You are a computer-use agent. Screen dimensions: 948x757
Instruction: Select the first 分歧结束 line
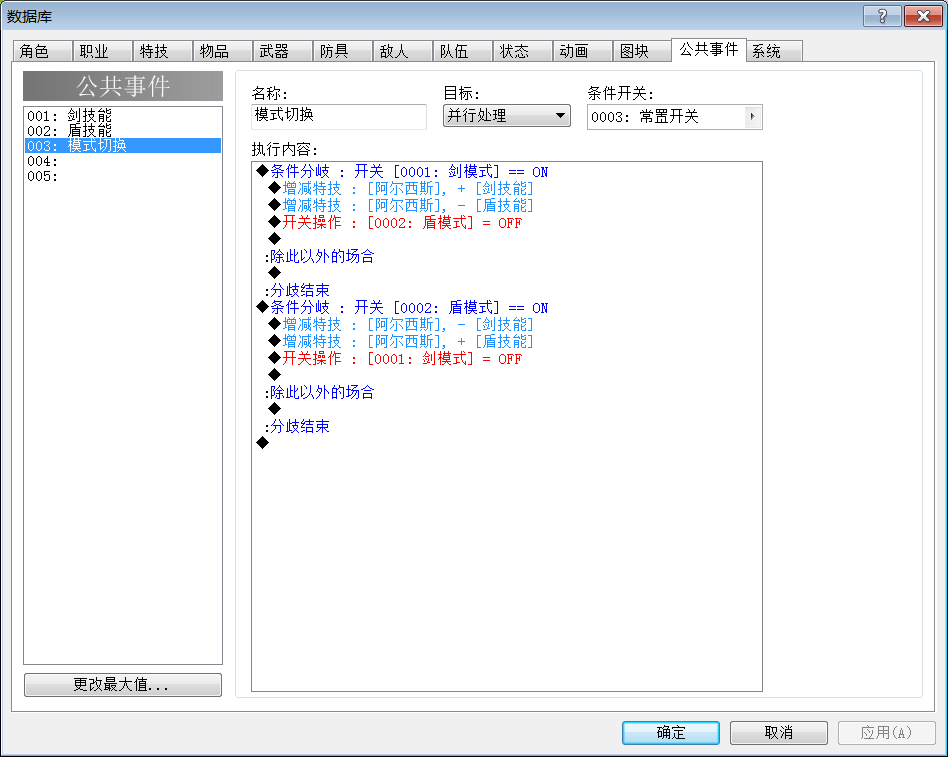coord(297,290)
